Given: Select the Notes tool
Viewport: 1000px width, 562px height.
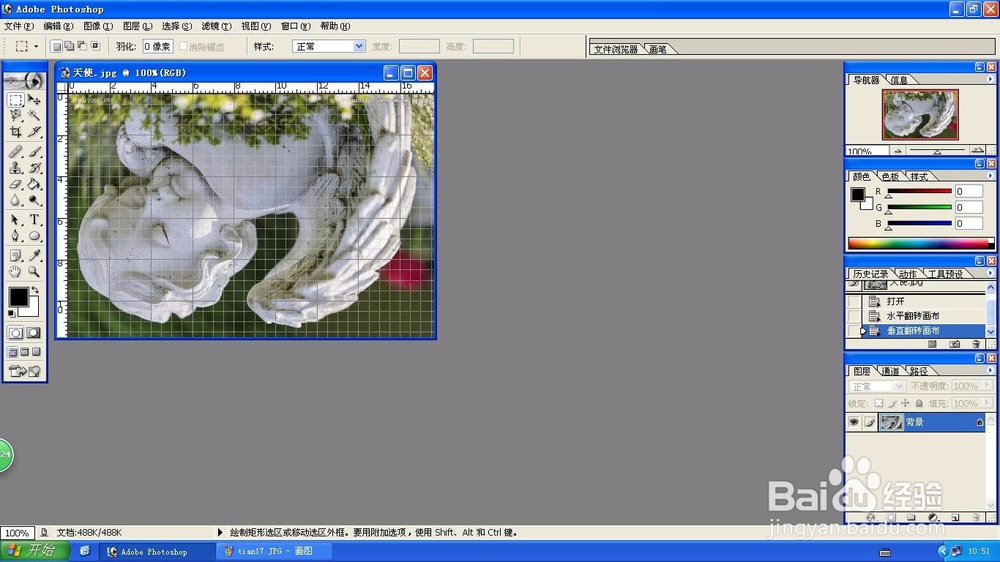Looking at the screenshot, I should point(16,256).
